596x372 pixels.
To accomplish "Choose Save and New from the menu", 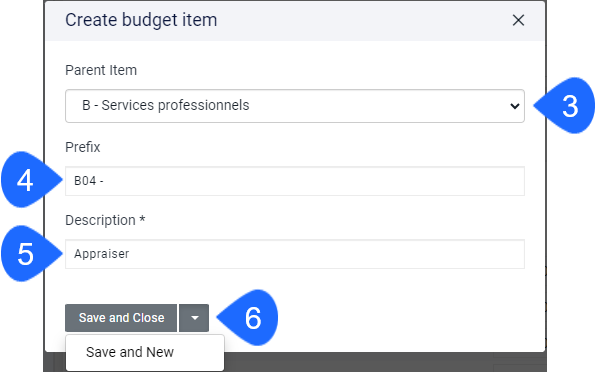I will click(x=130, y=352).
